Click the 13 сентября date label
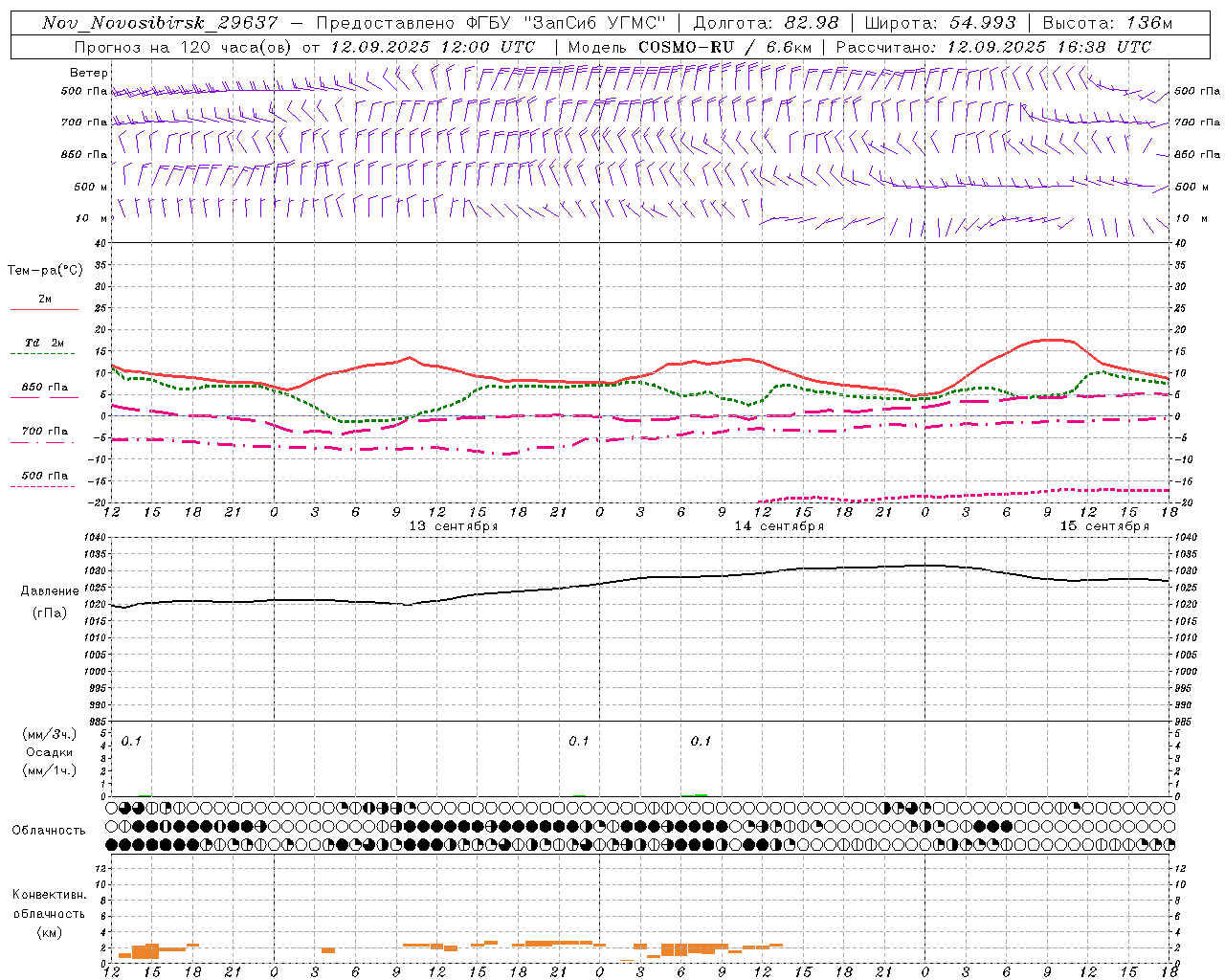Screen dimensions: 1225x980 (454, 526)
